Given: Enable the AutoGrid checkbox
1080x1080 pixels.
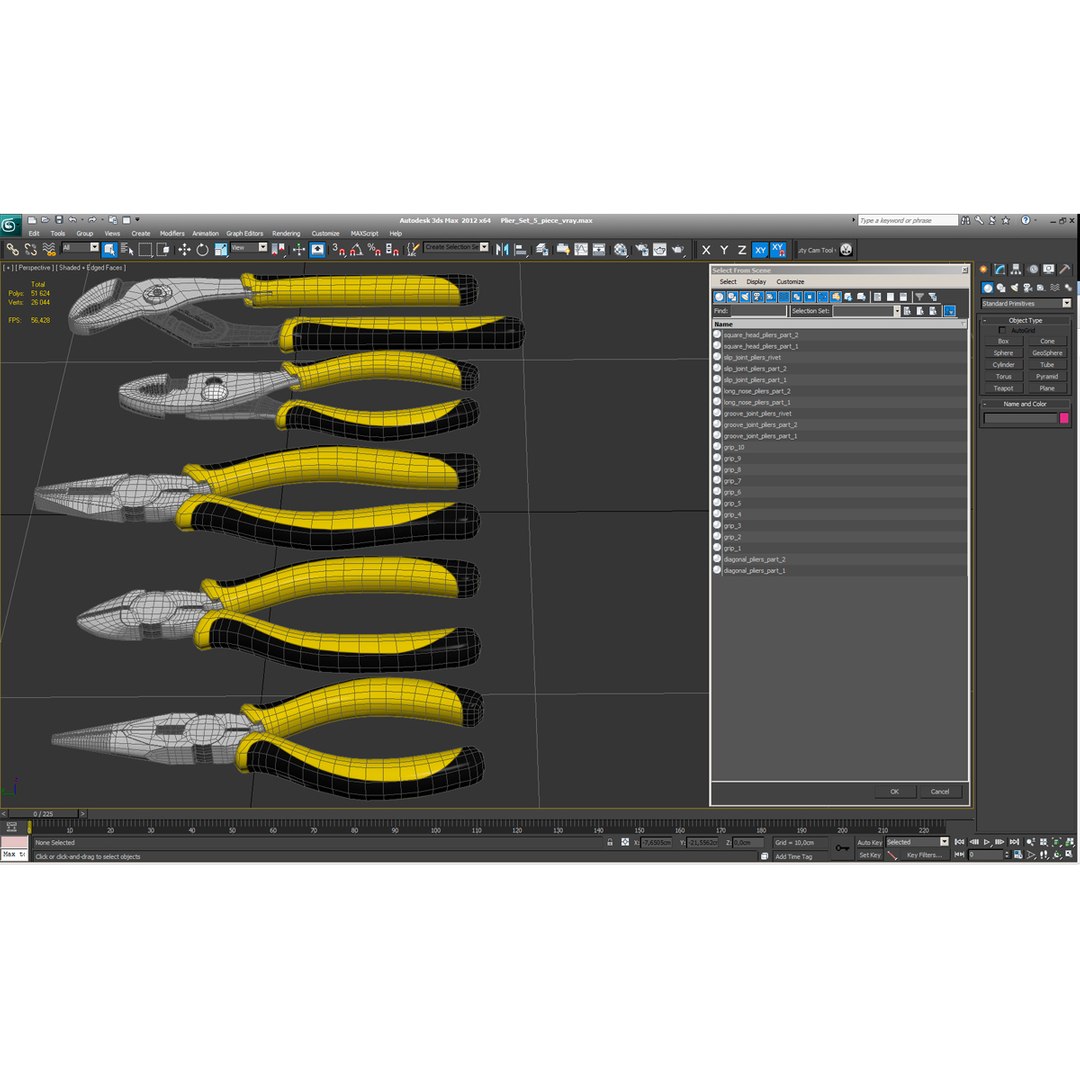Looking at the screenshot, I should coord(1002,331).
